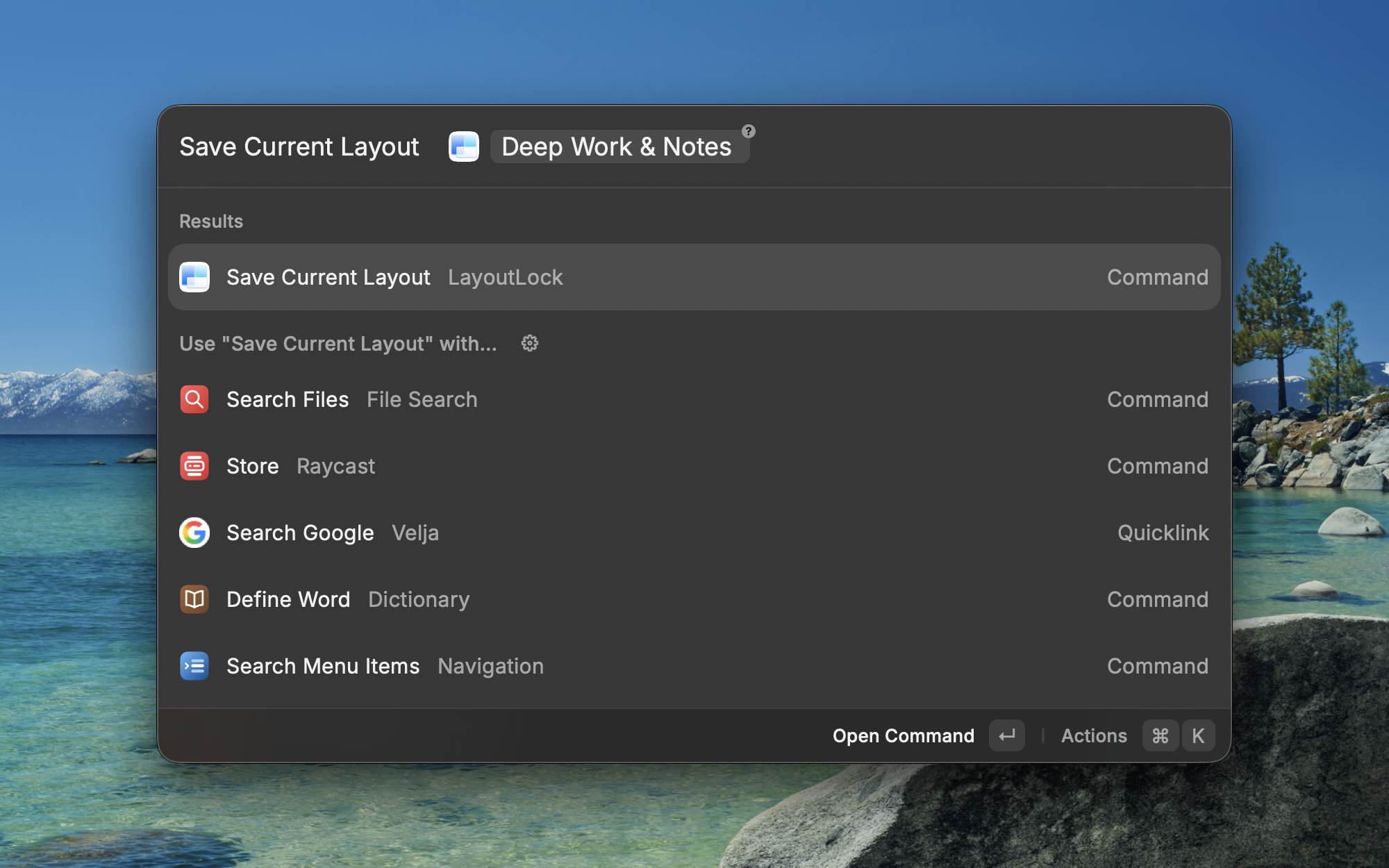Click the Command key symbol
Screen dimensions: 1389x868
pyautogui.click(x=1161, y=735)
